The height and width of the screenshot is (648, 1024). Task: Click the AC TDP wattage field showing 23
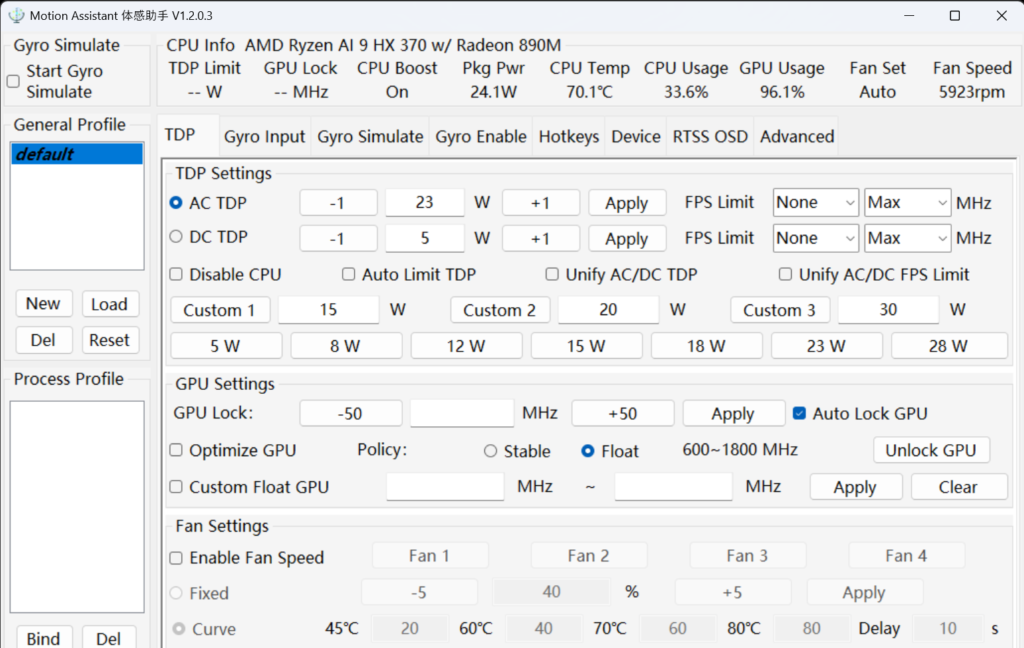[424, 202]
